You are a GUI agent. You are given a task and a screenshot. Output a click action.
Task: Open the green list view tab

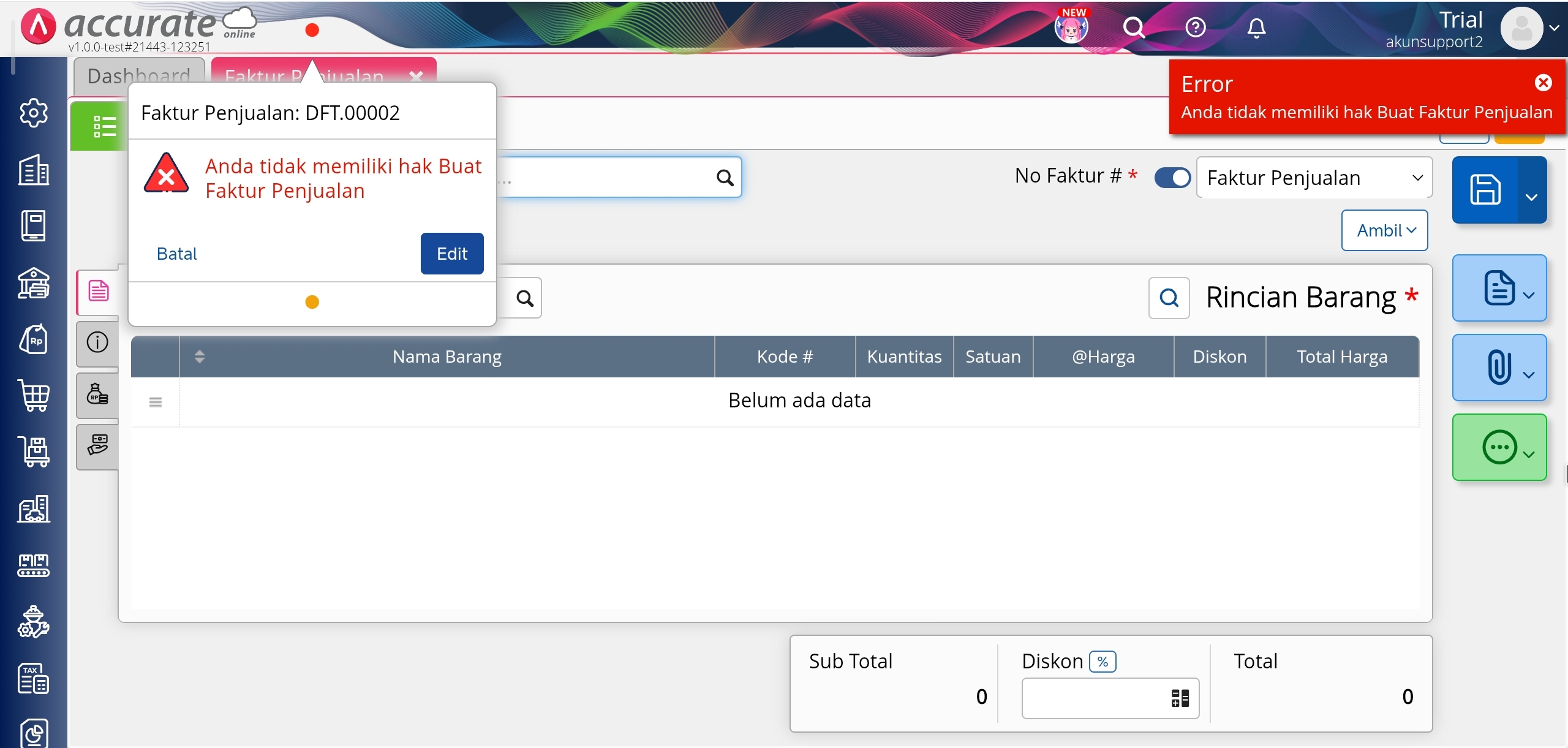pos(104,126)
